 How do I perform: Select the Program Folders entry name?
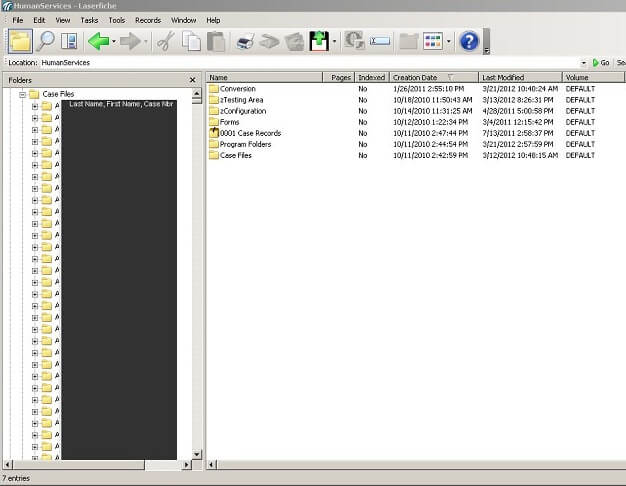[245, 144]
